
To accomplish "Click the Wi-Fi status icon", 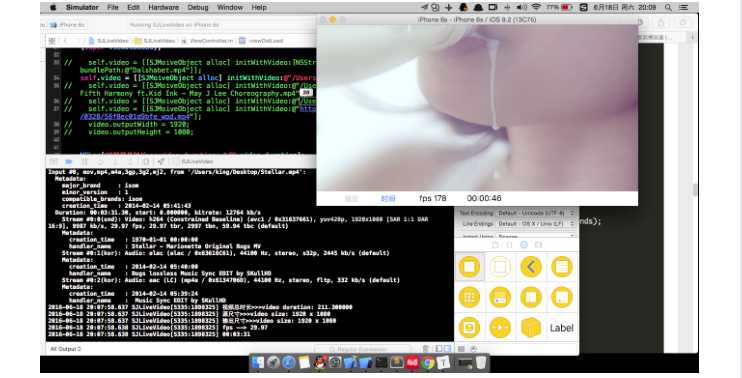I will (536, 8).
